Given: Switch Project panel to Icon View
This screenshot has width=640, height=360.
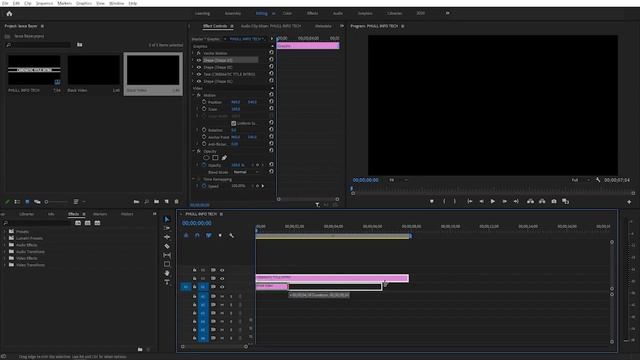Looking at the screenshot, I should pyautogui.click(x=27, y=202).
